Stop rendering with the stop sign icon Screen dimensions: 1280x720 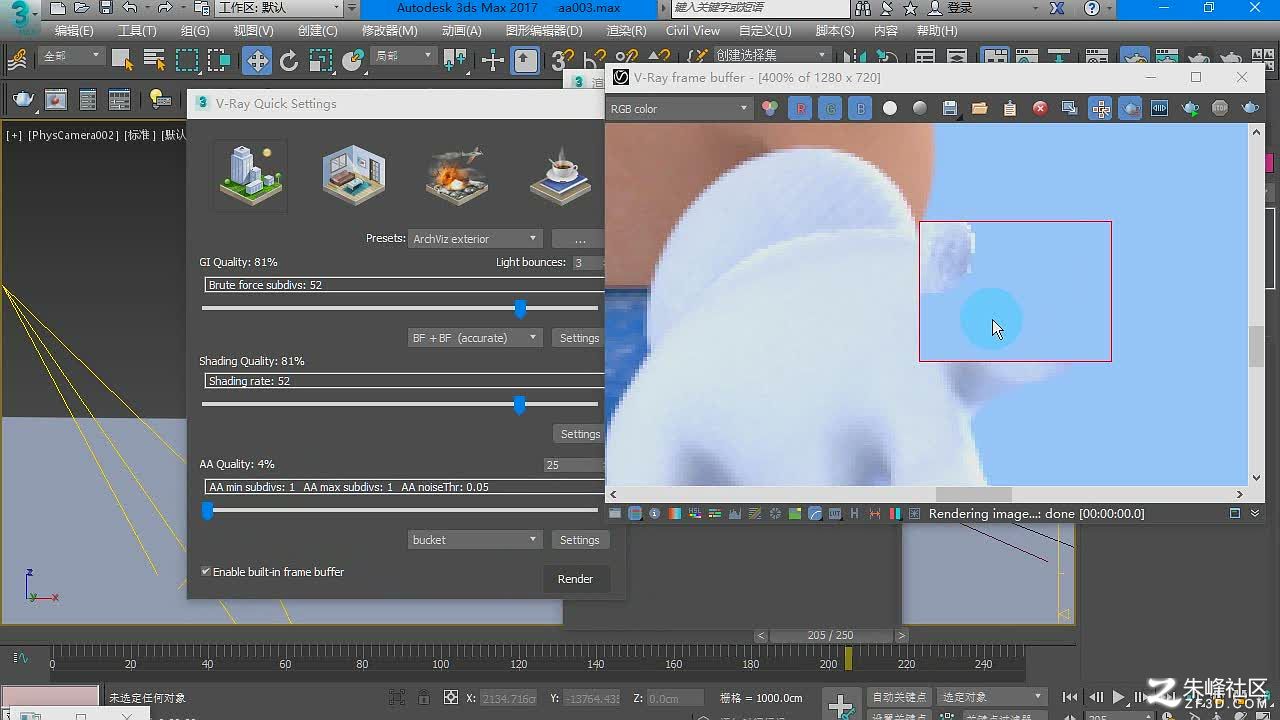pos(1220,108)
